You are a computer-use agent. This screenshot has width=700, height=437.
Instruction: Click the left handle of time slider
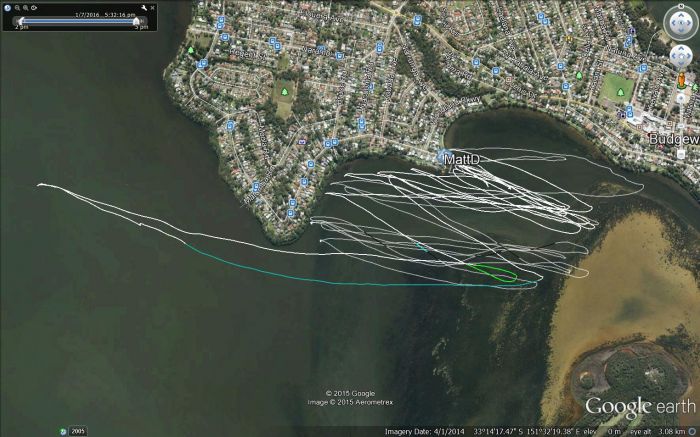point(21,21)
